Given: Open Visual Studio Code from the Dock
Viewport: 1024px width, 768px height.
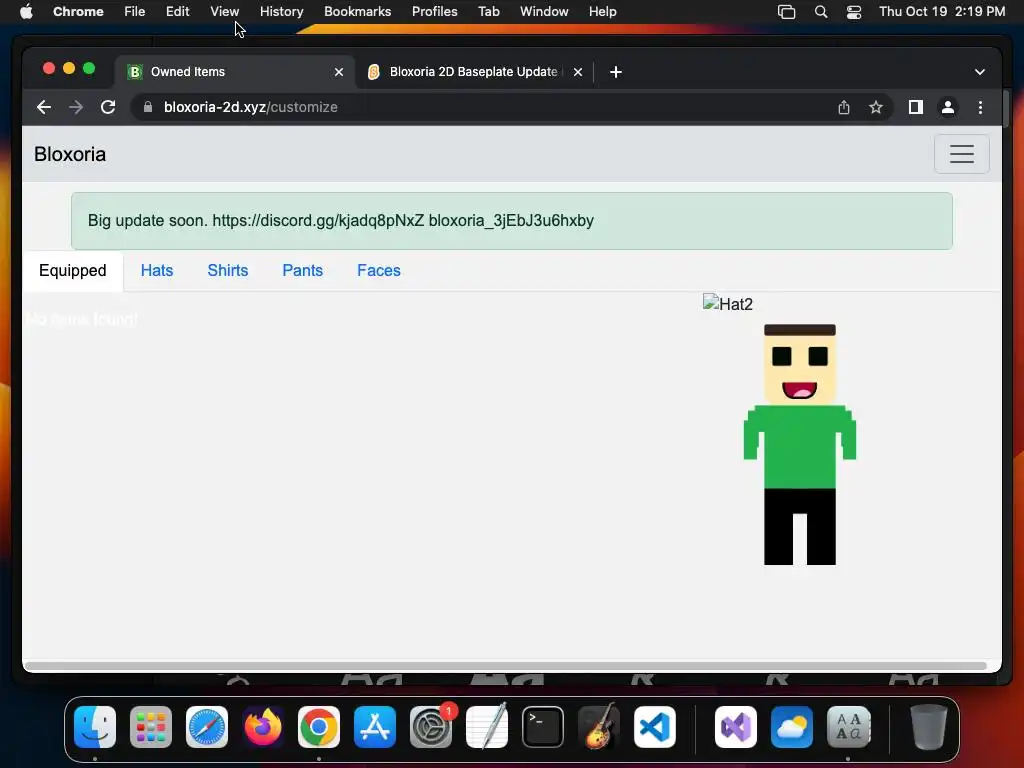Looking at the screenshot, I should [655, 727].
